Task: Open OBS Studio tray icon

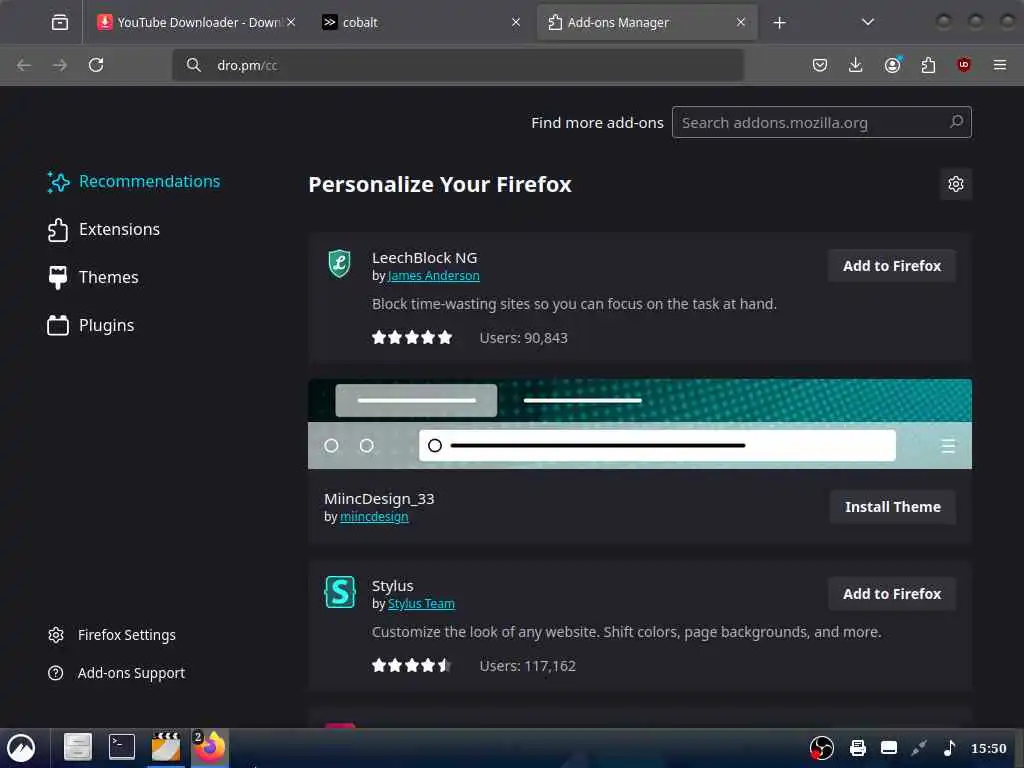Action: [821, 748]
